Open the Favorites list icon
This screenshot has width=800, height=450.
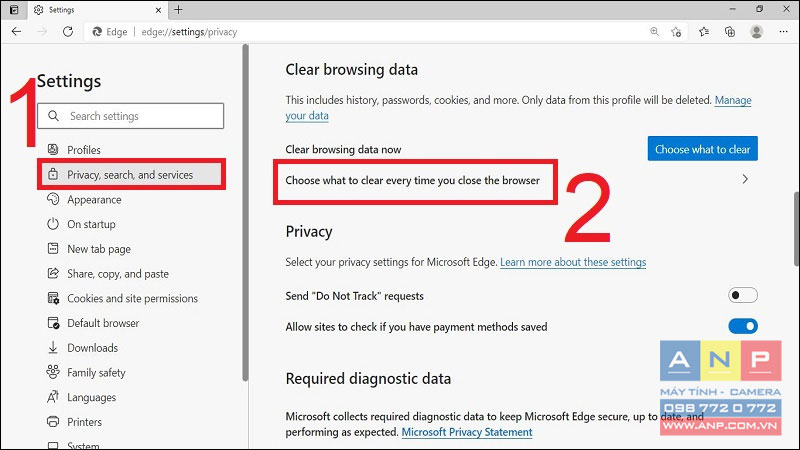pos(704,32)
